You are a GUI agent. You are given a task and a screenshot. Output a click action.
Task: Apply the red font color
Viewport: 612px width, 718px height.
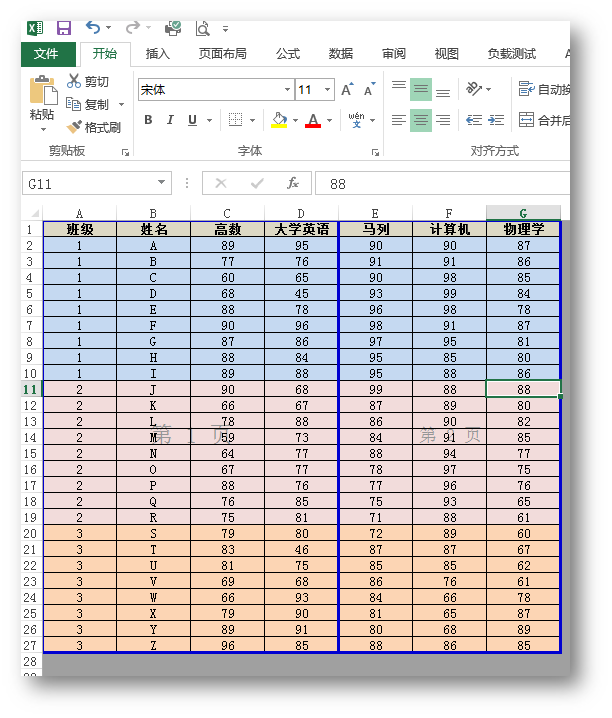pos(313,120)
